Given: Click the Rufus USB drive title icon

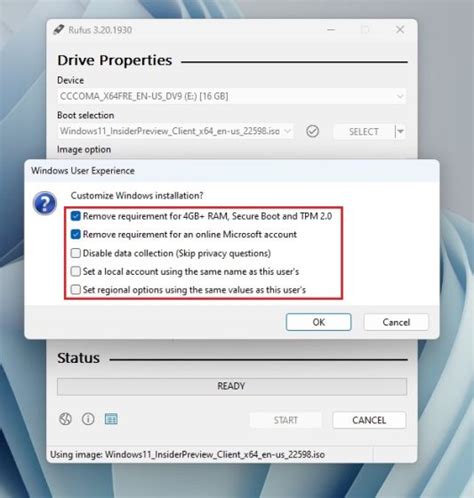Looking at the screenshot, I should [59, 30].
